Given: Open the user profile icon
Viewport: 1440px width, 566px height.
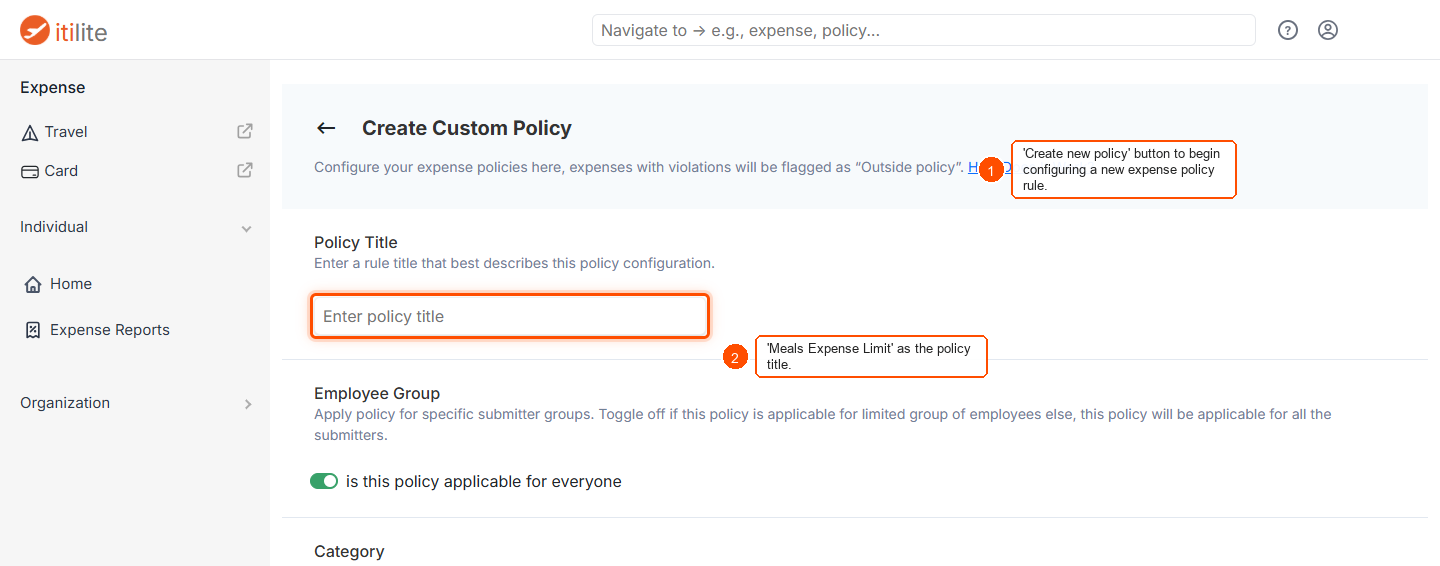Looking at the screenshot, I should pyautogui.click(x=1328, y=30).
